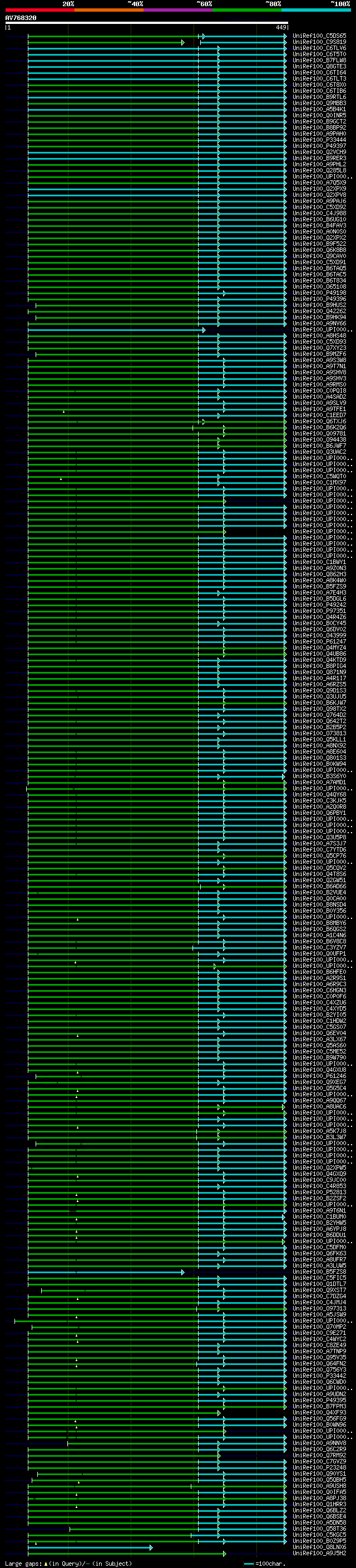This screenshot has width=356, height=1568.
Task: Select hit label UniRef100_Q9MBB3
Action: click(x=319, y=103)
